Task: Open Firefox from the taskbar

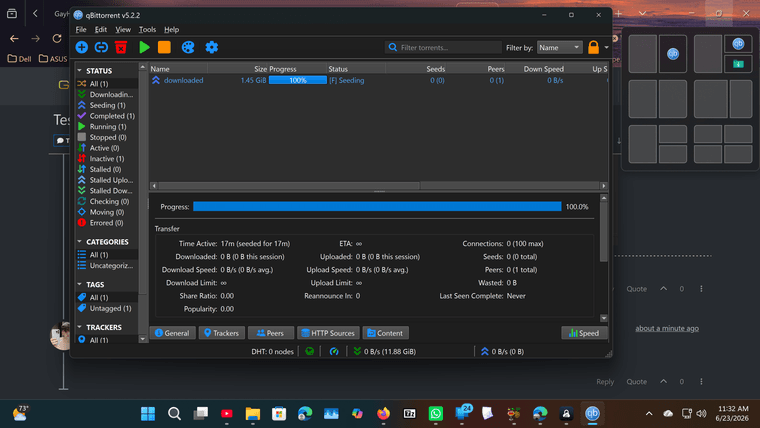Action: (x=383, y=413)
